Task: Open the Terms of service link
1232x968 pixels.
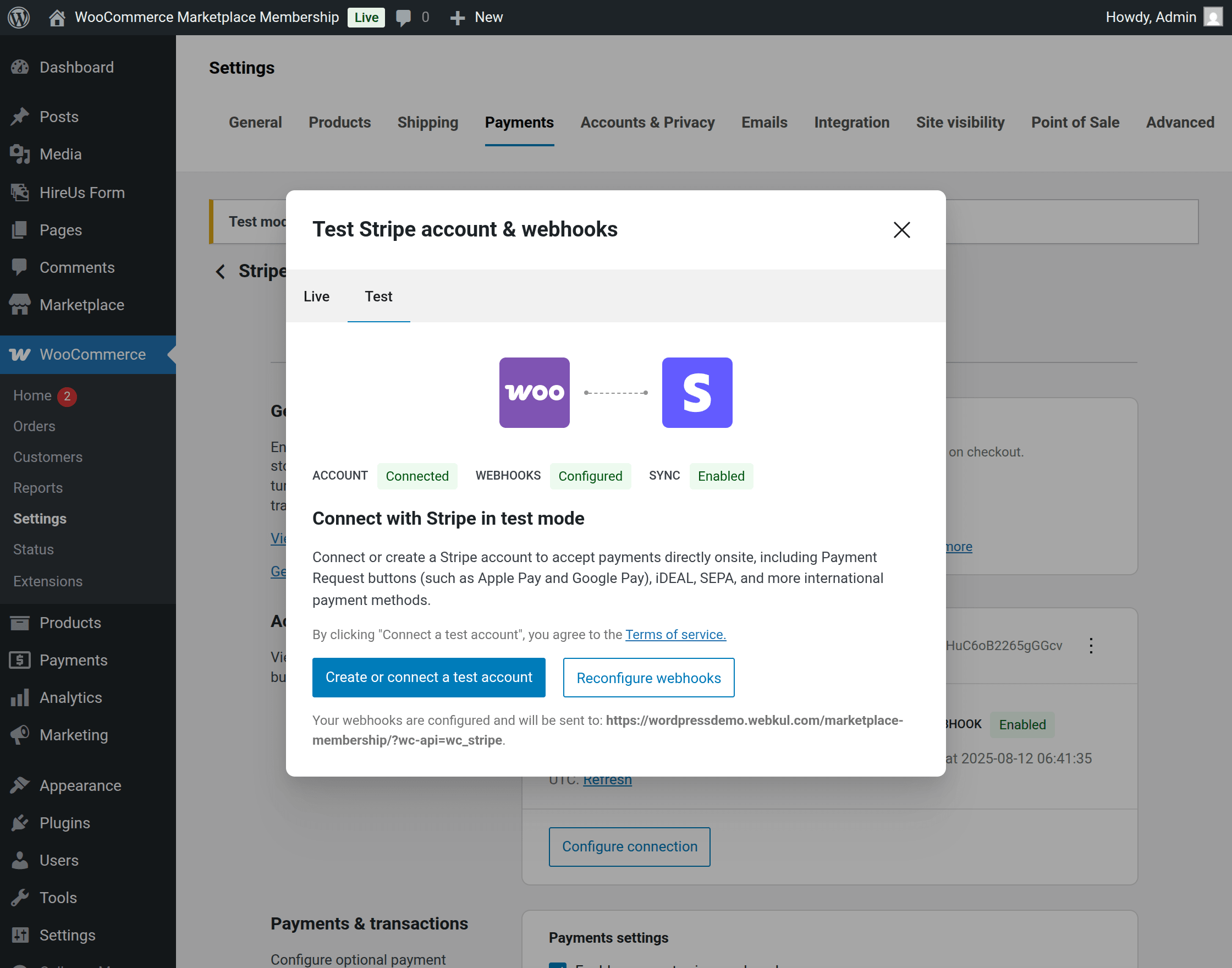Action: pyautogui.click(x=675, y=634)
